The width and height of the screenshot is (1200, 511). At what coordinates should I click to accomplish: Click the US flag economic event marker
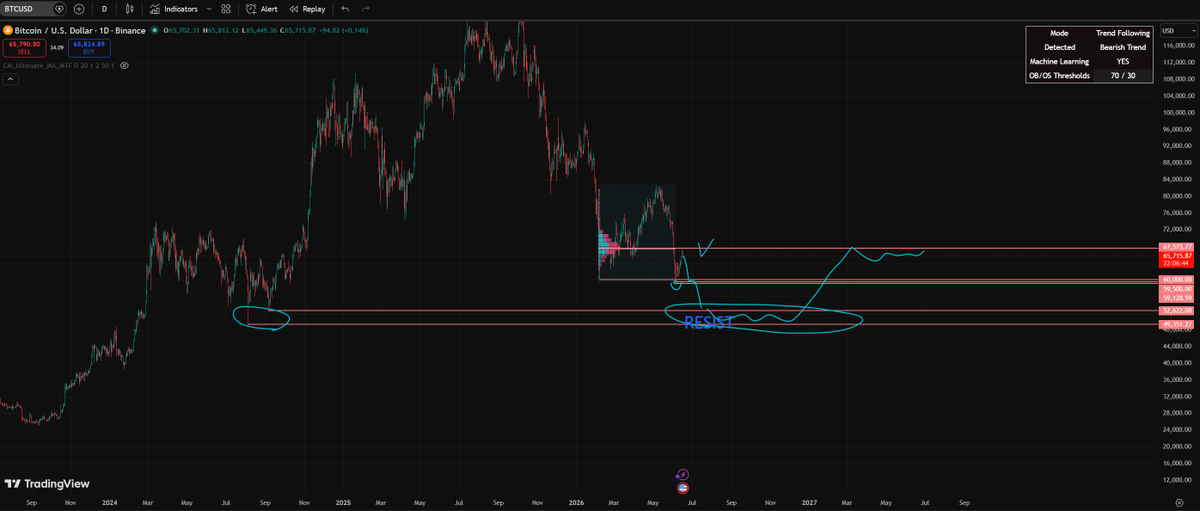[x=682, y=487]
